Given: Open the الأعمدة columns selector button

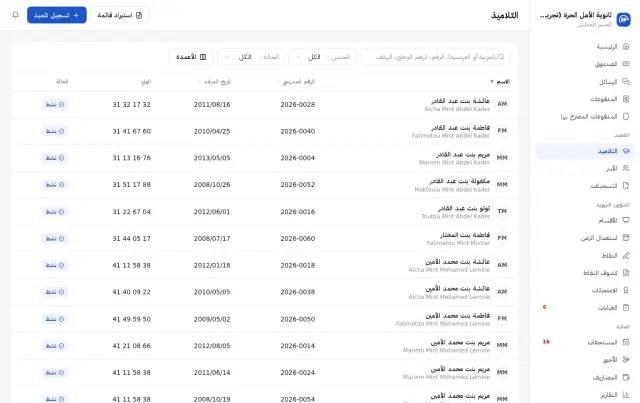Looking at the screenshot, I should pyautogui.click(x=191, y=57).
